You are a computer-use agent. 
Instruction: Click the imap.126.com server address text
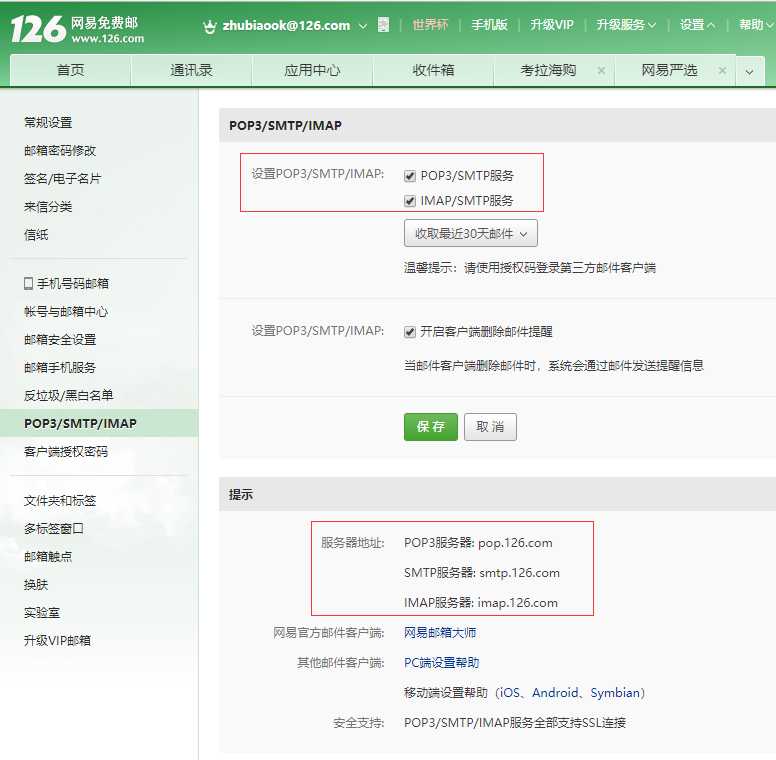[x=518, y=603]
